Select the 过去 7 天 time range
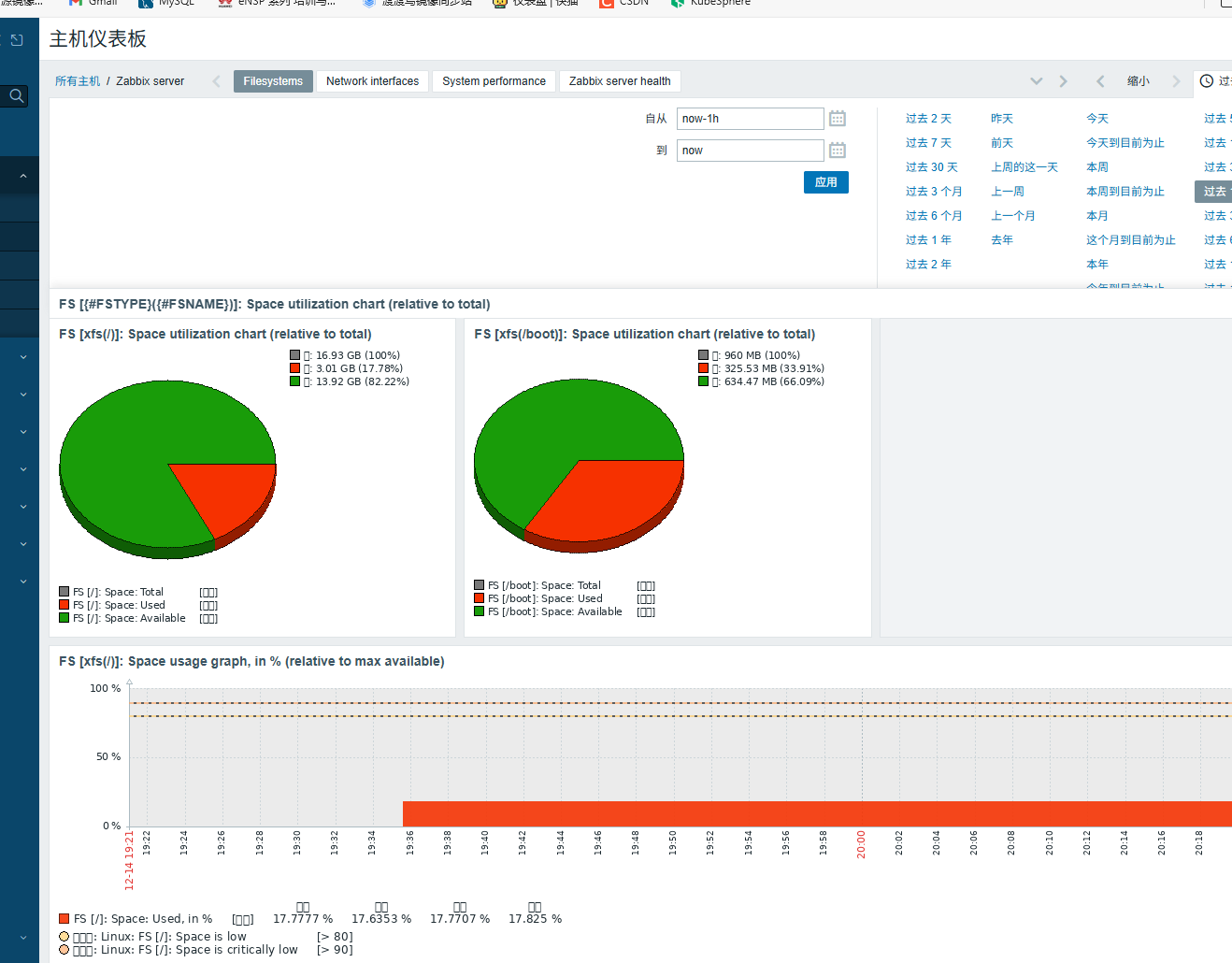Screen dimensions: 1232x963 (928, 143)
